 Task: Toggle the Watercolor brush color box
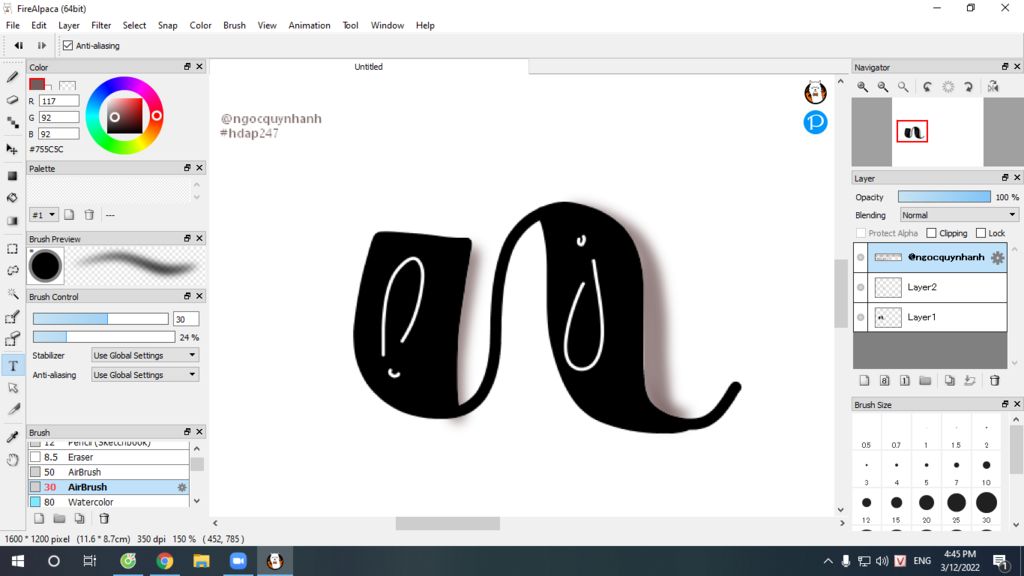tap(35, 502)
